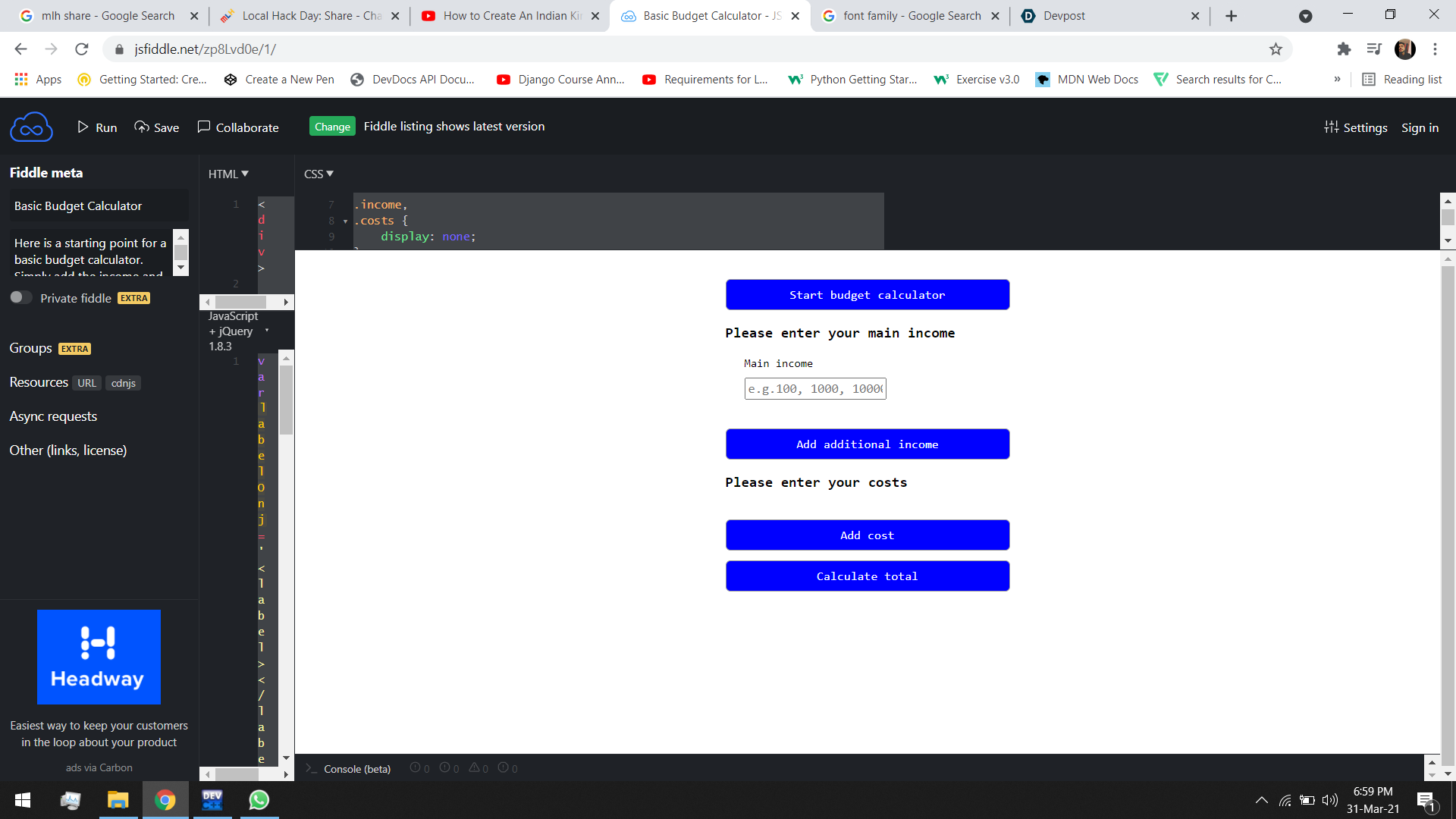The height and width of the screenshot is (819, 1456).
Task: Open WhatsApp from the taskbar
Action: [x=259, y=800]
